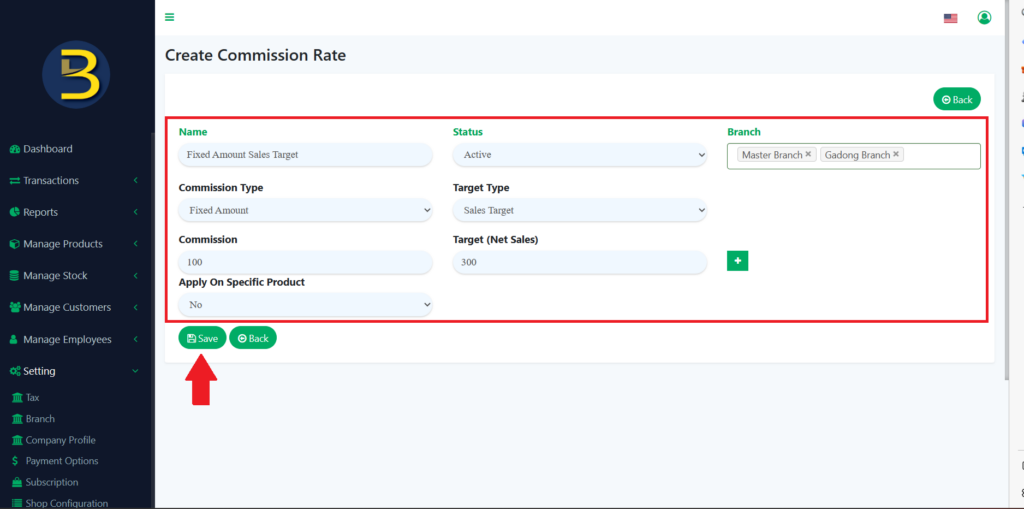
Task: Expand the Reports sidebar menu
Action: 40,212
